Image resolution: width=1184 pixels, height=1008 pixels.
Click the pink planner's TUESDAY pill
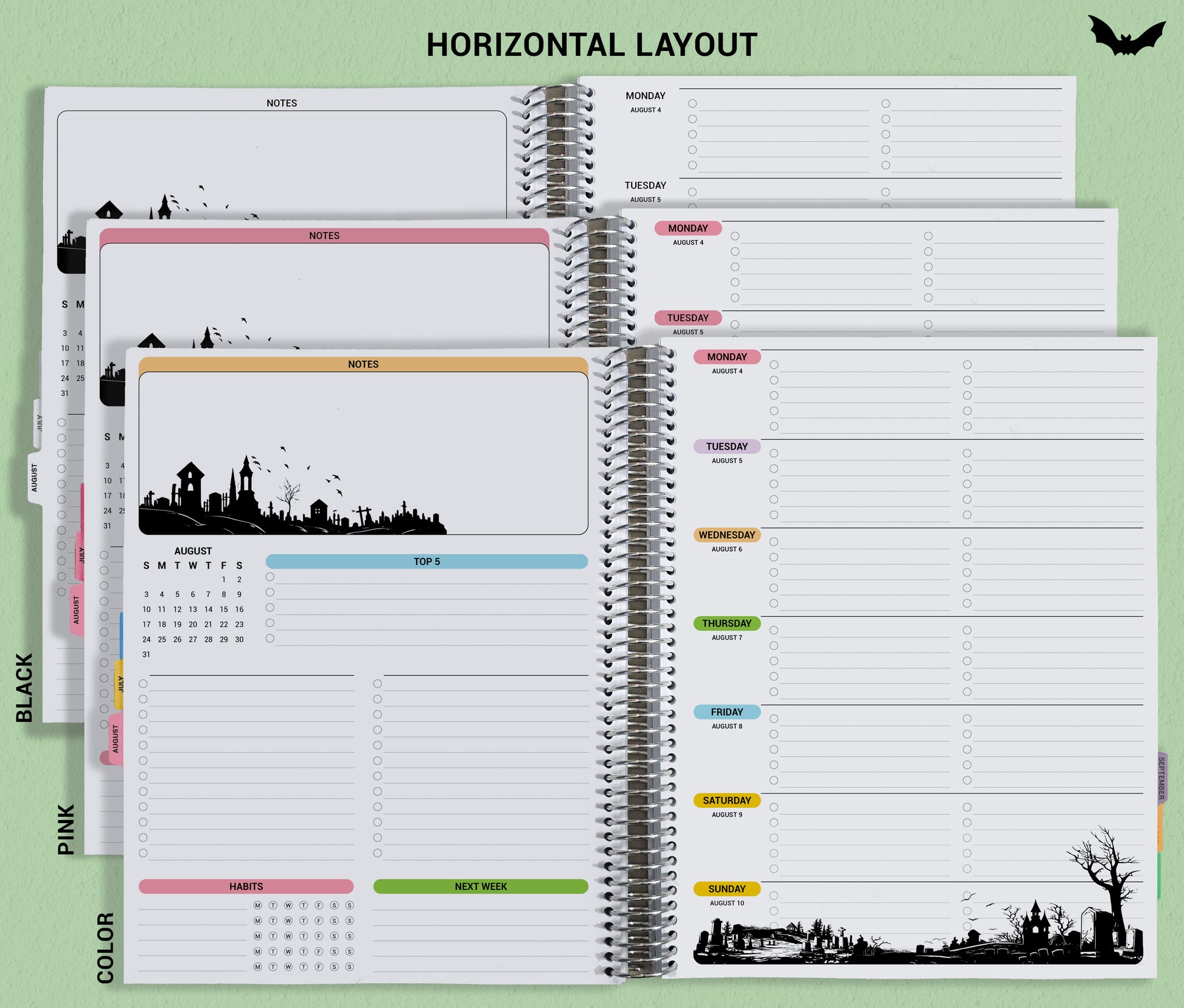tap(688, 318)
